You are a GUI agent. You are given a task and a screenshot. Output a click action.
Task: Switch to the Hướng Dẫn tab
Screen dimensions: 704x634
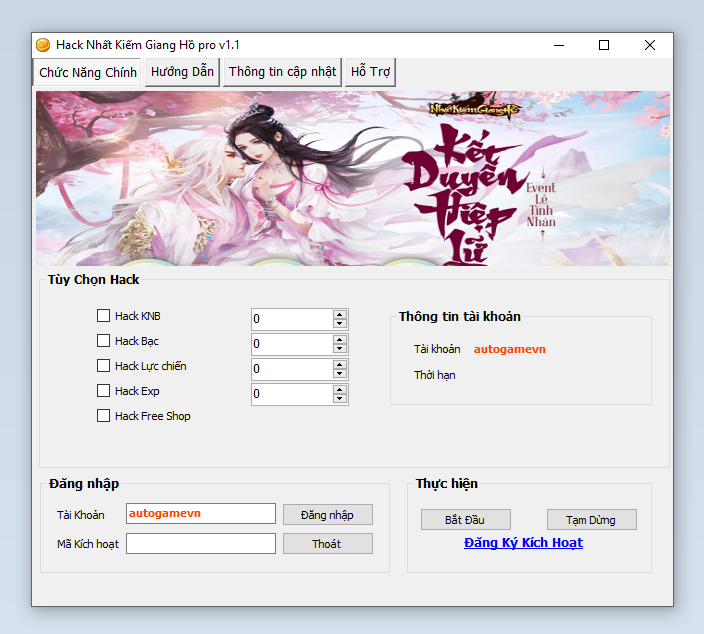click(182, 72)
